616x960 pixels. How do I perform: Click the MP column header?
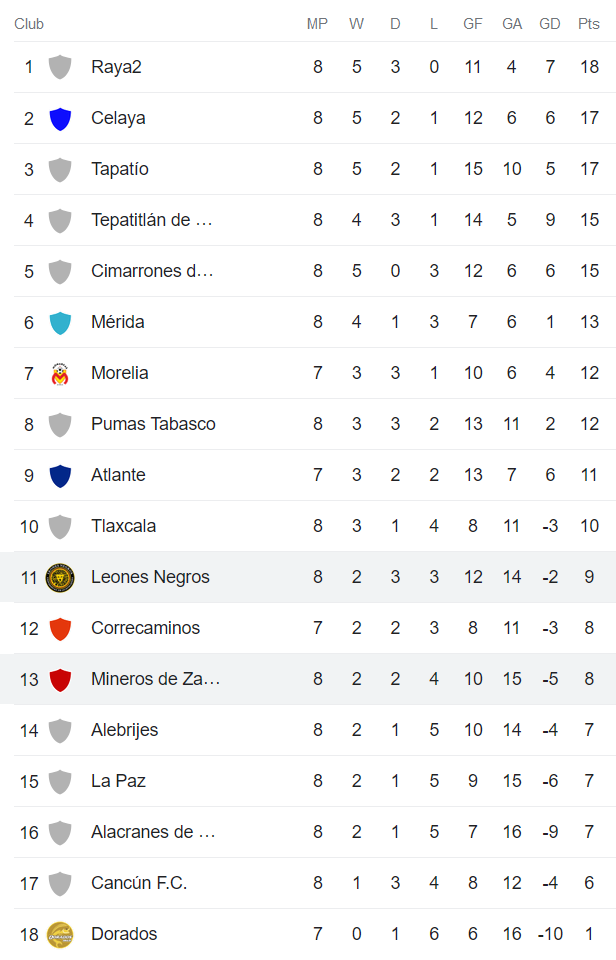(317, 24)
